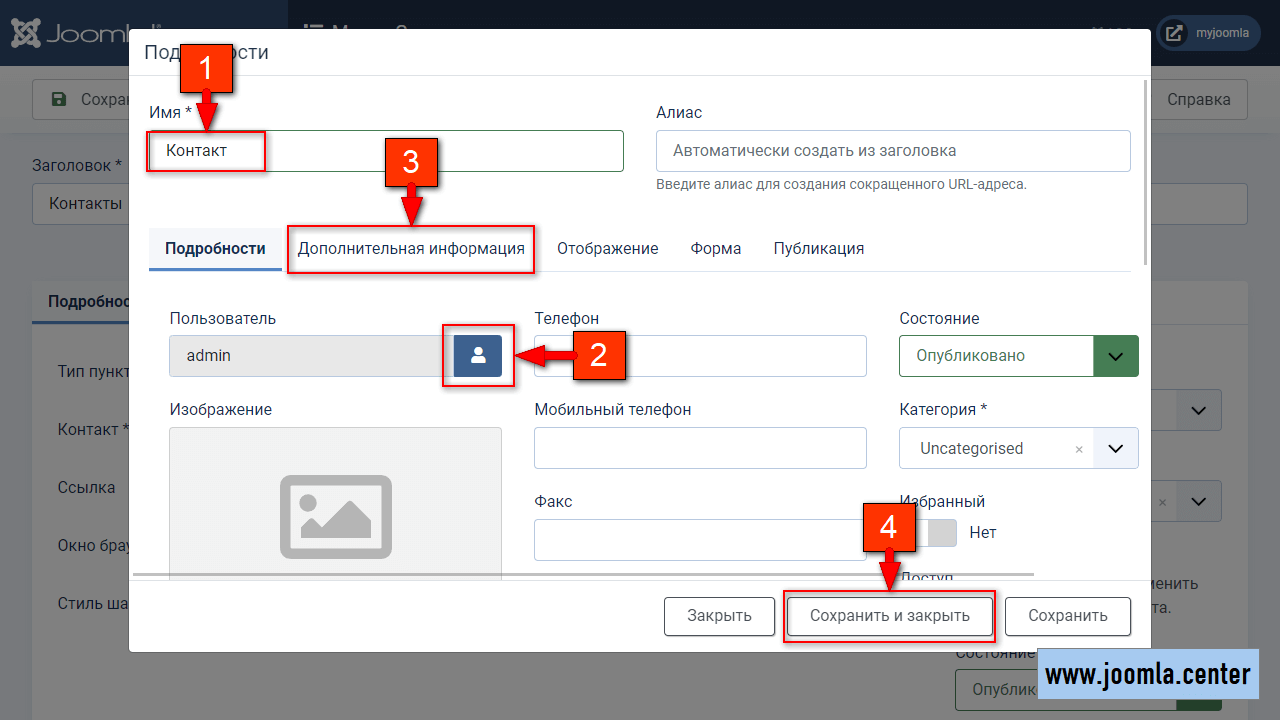Toggle the featured switch set to Нет
The image size is (1280, 720).
tap(940, 533)
